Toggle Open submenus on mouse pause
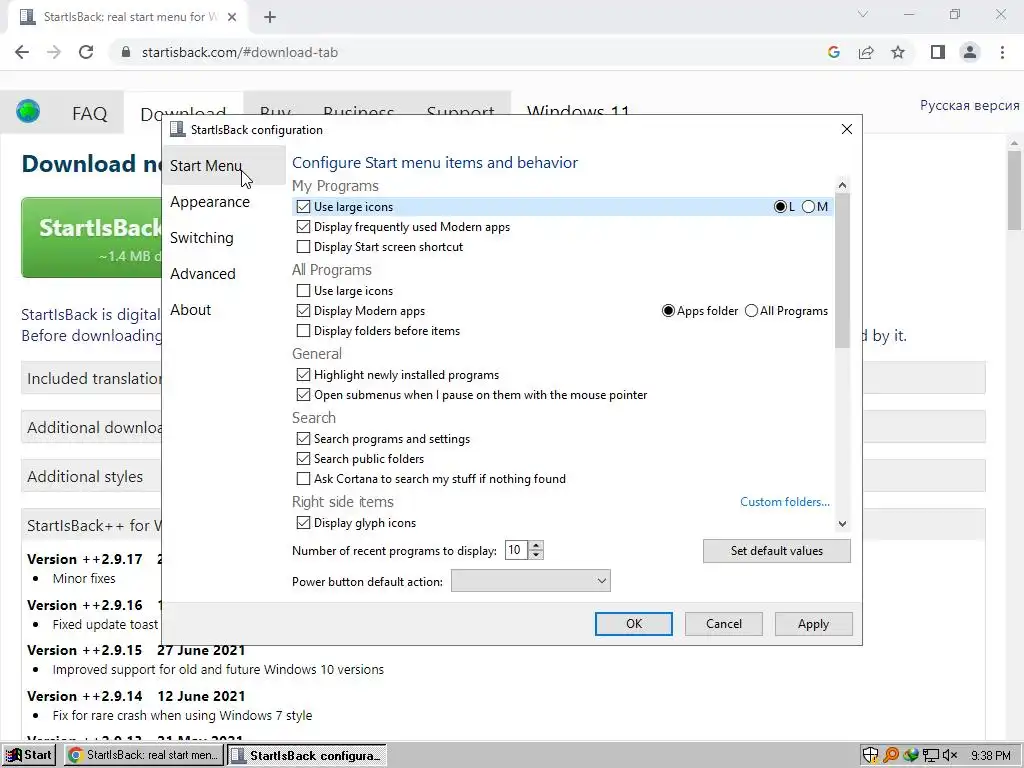Viewport: 1024px width, 768px height. click(303, 394)
